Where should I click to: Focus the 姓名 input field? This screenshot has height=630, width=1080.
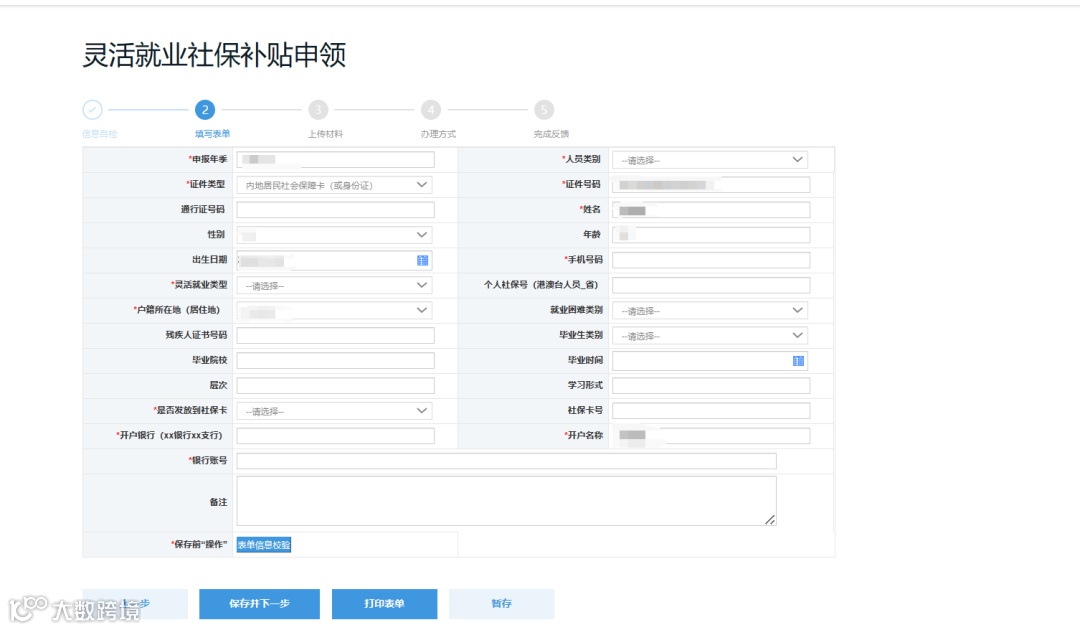click(711, 209)
